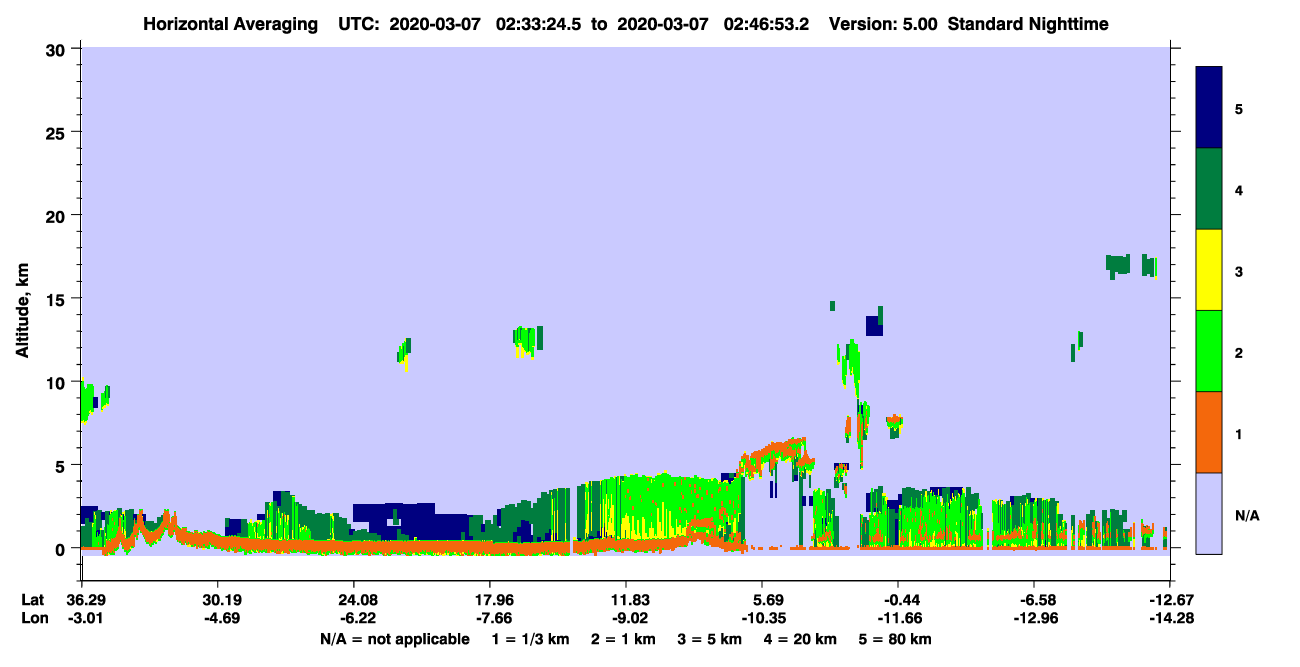Screen dimensions: 1300x667
Task: Click the '3 = 5 km' legend note
Action: pyautogui.click(x=711, y=639)
